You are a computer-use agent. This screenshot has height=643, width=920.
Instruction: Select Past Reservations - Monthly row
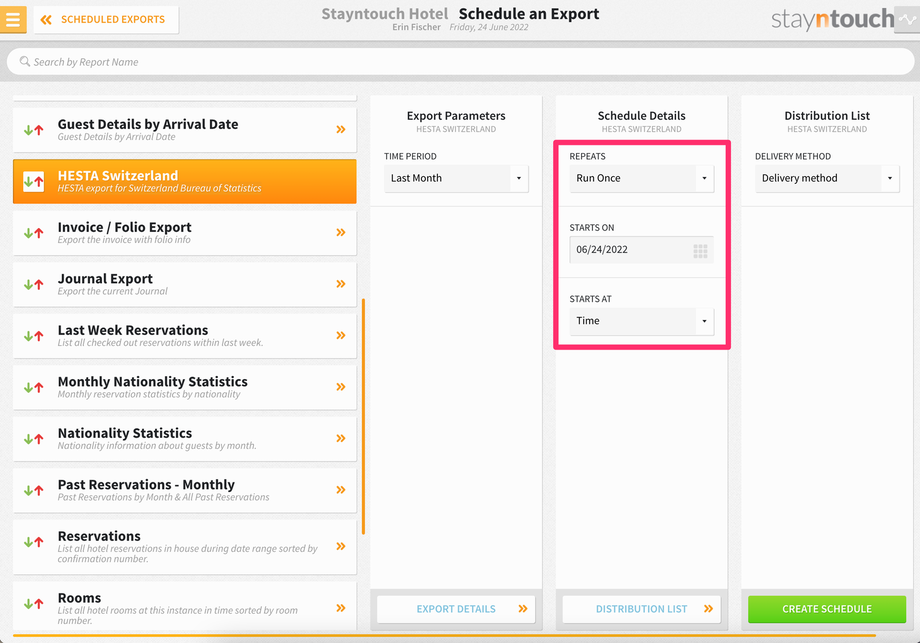coord(184,490)
